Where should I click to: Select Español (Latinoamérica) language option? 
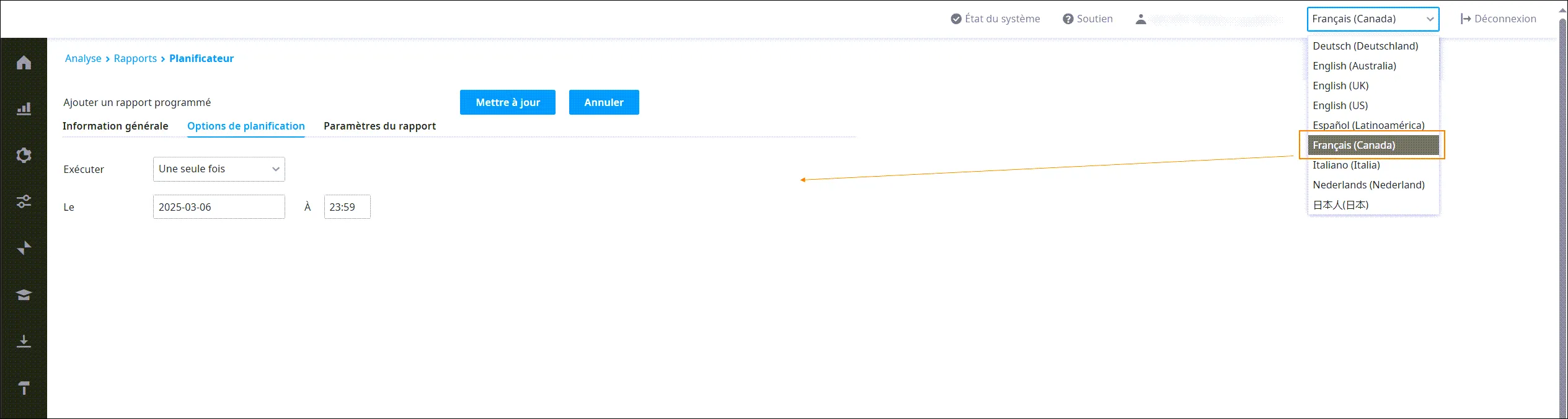[x=1373, y=125]
